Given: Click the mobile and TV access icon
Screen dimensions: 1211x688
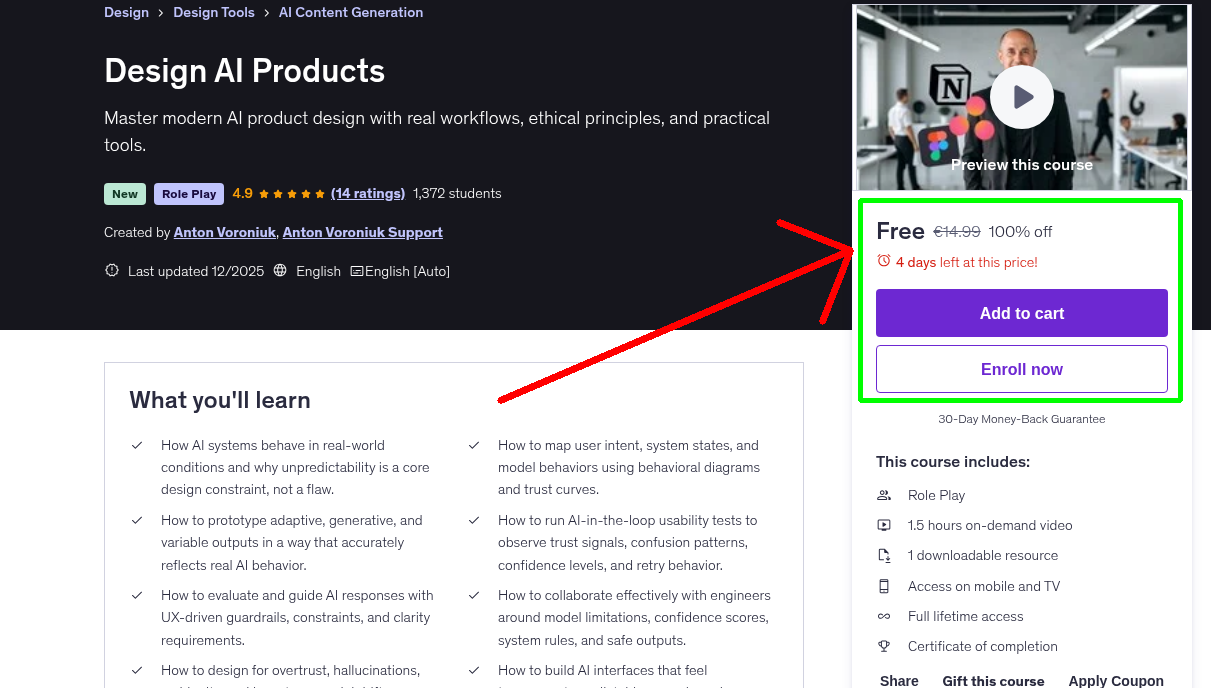Looking at the screenshot, I should coord(884,586).
